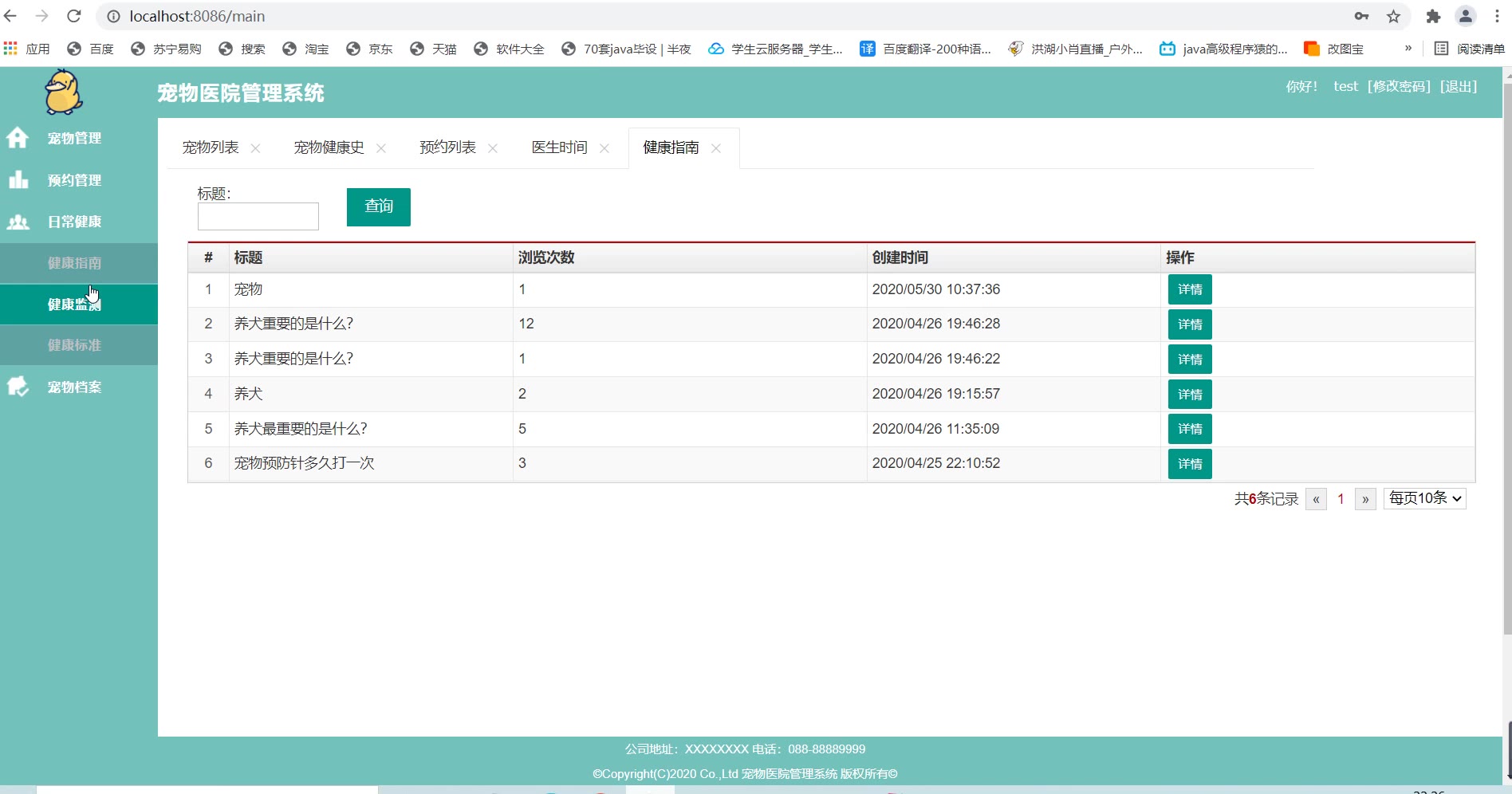The width and height of the screenshot is (1512, 794).
Task: Open the 70套java毕设 bookmark
Action: point(626,49)
